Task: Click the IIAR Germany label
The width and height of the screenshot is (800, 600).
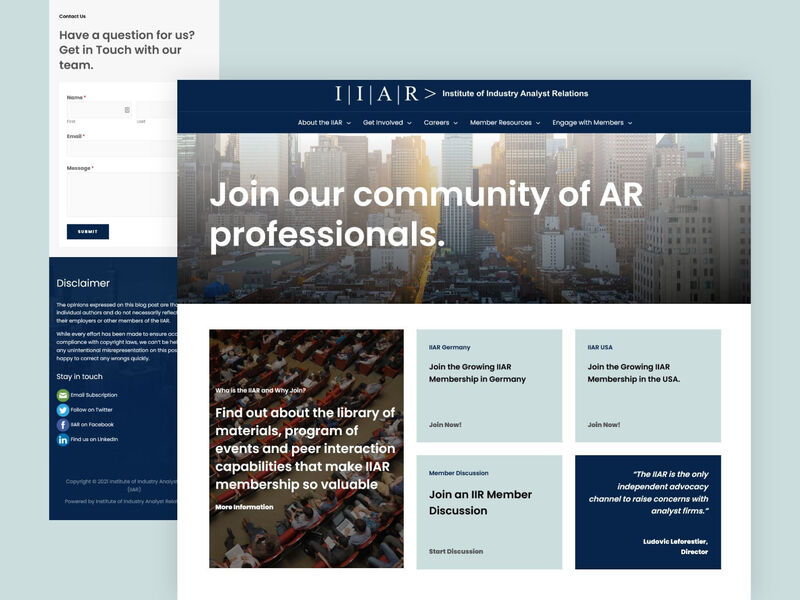Action: click(449, 347)
